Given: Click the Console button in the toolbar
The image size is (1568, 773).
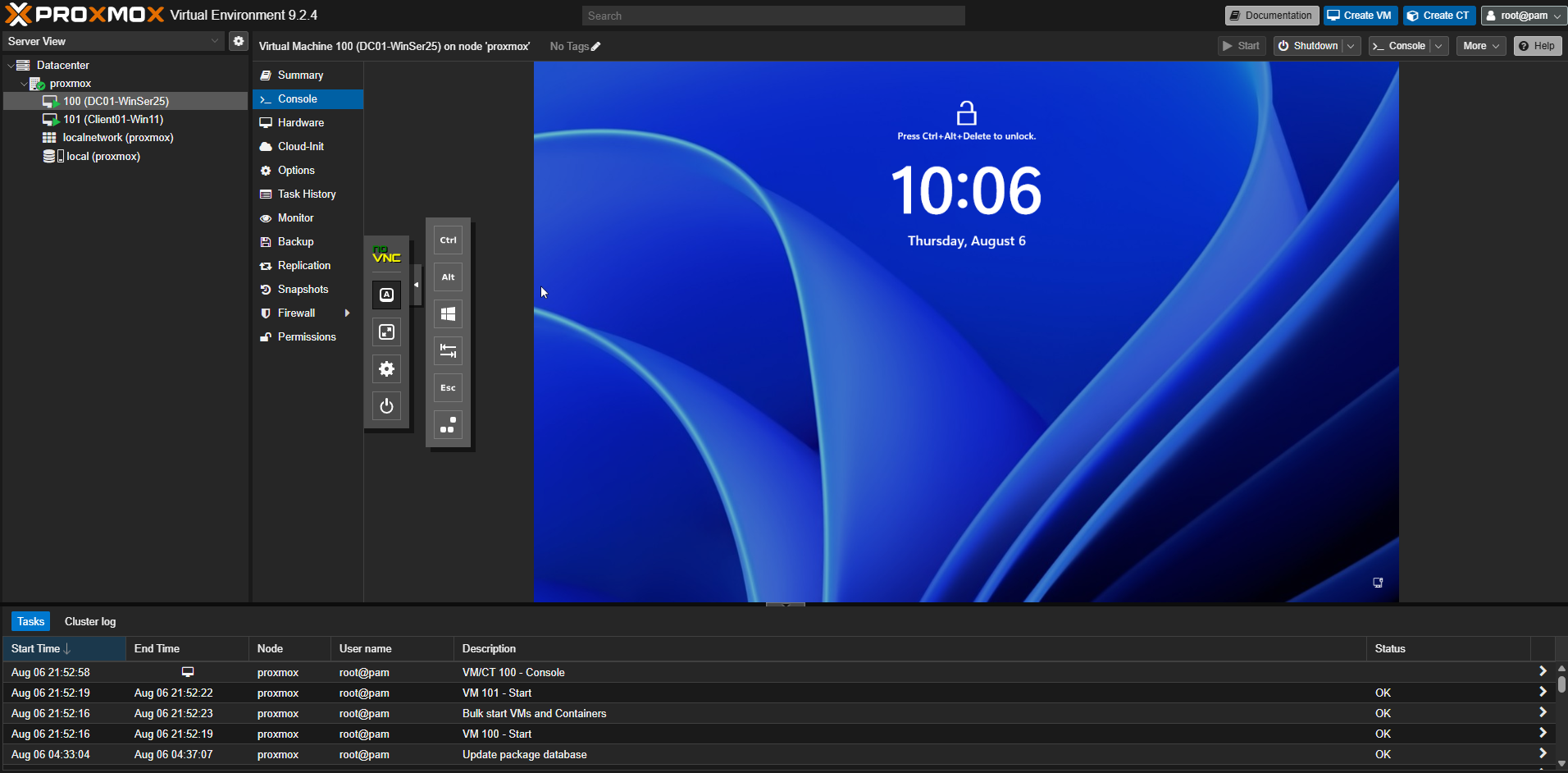Looking at the screenshot, I should pyautogui.click(x=1399, y=46).
